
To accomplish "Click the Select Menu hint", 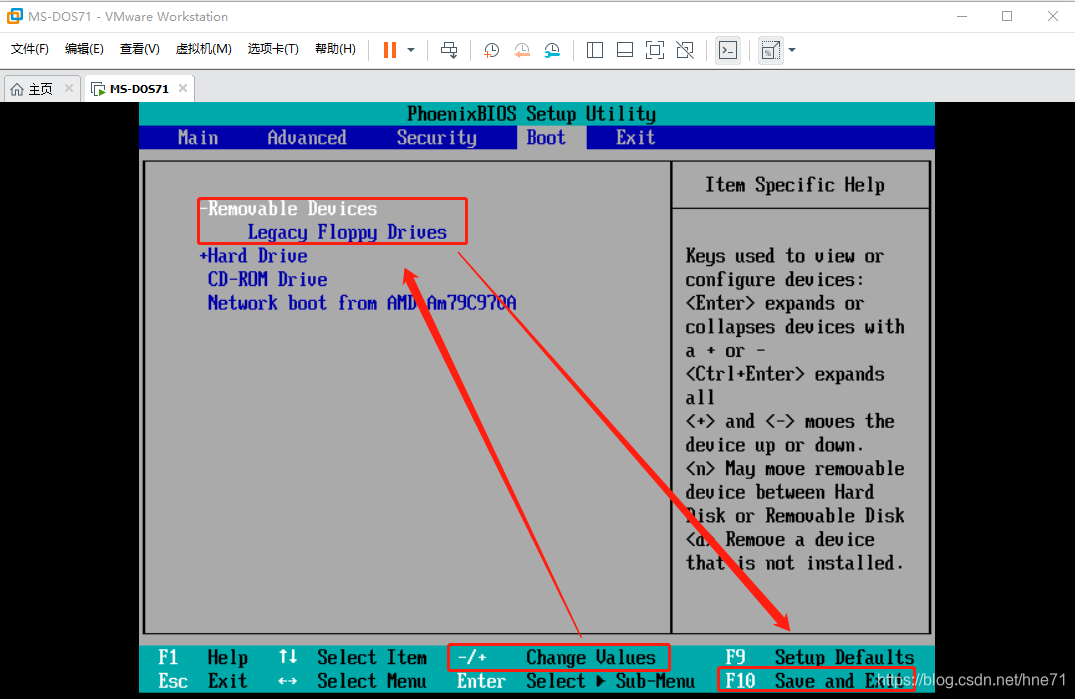I will point(352,681).
